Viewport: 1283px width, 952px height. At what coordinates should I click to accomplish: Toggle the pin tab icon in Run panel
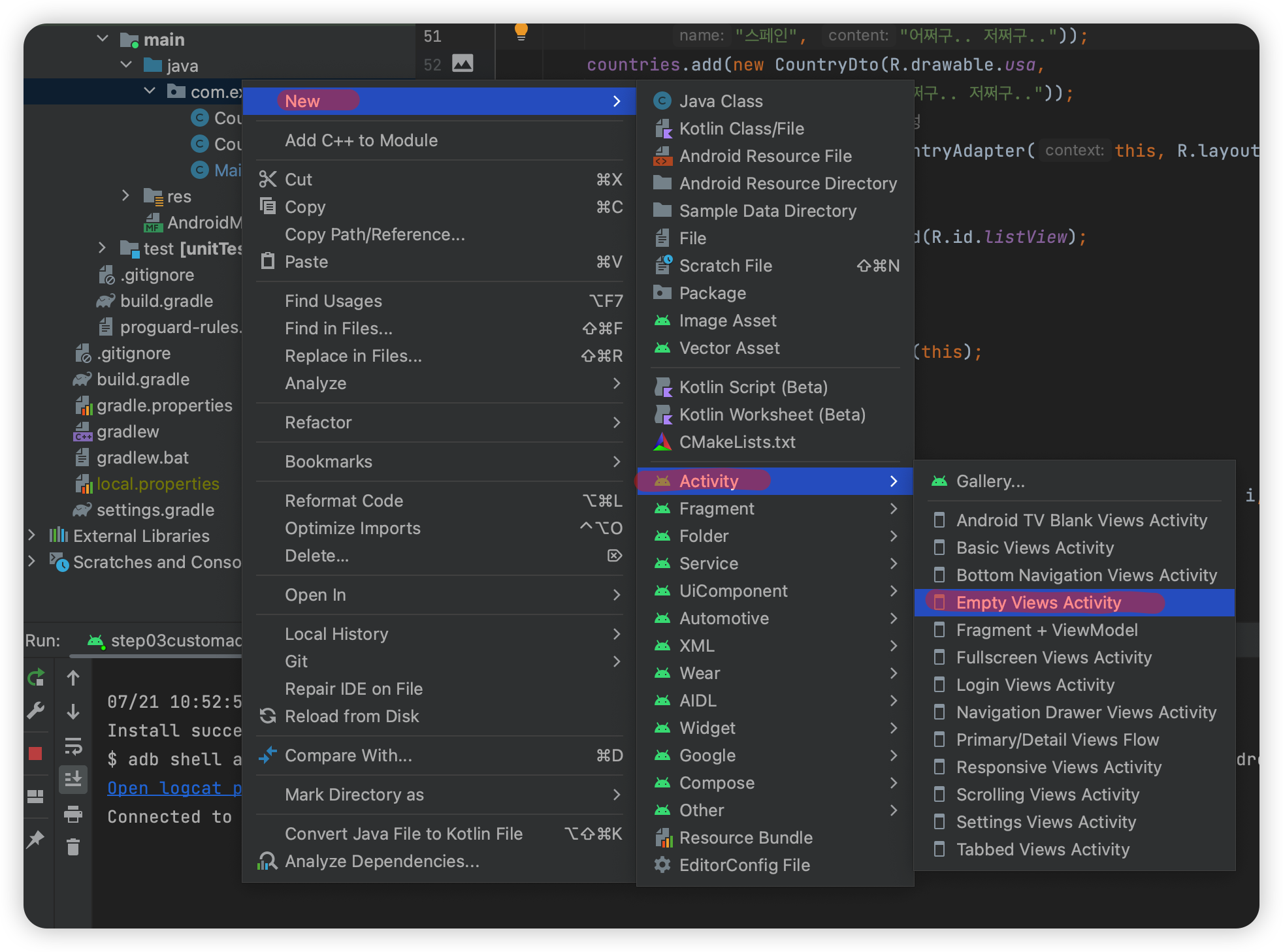tap(36, 839)
